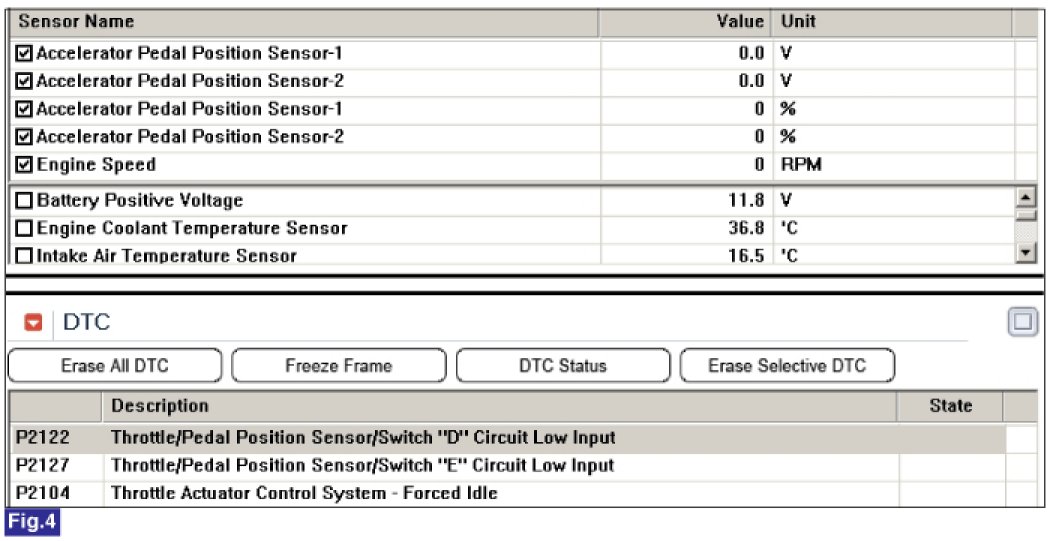Click the Description column header
Screen dimensions: 1050x541
pos(500,406)
